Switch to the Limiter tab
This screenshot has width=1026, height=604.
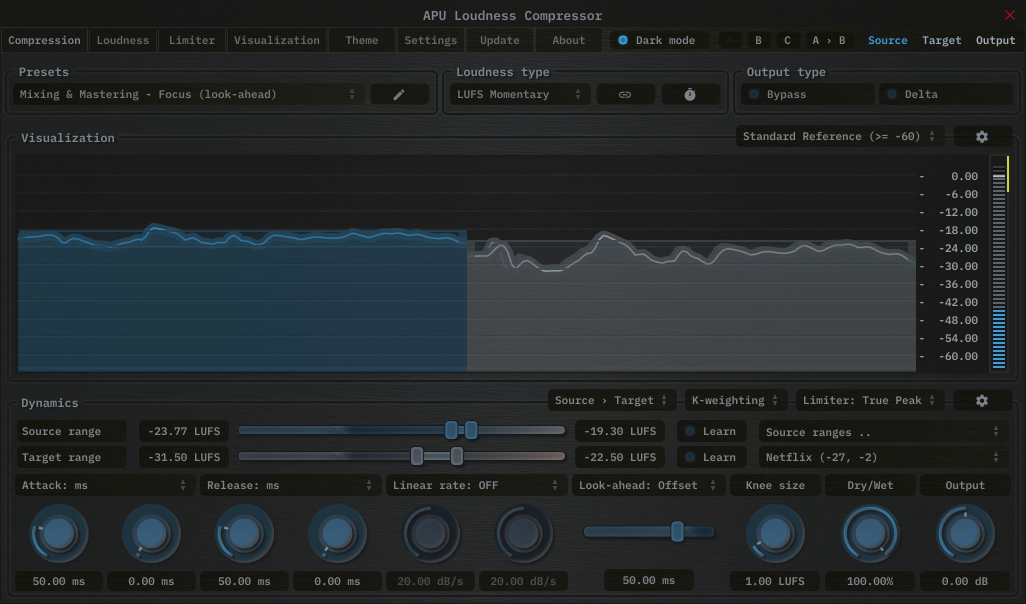tap(191, 40)
